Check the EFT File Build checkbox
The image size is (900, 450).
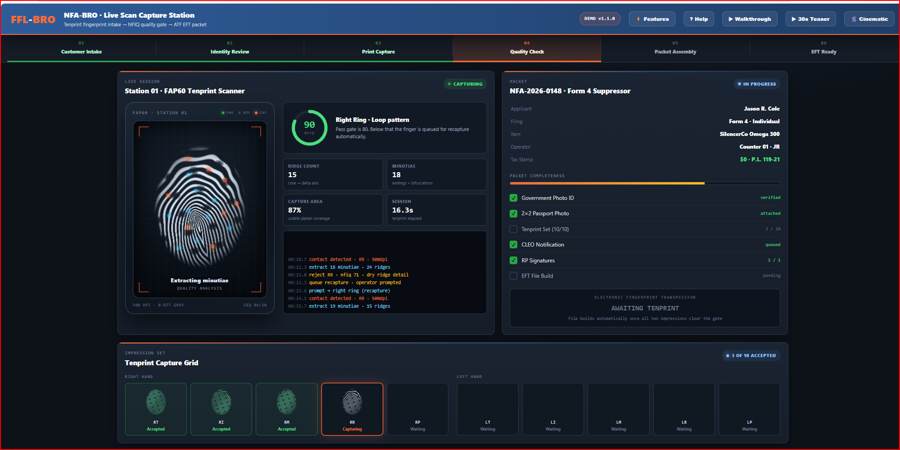point(514,276)
